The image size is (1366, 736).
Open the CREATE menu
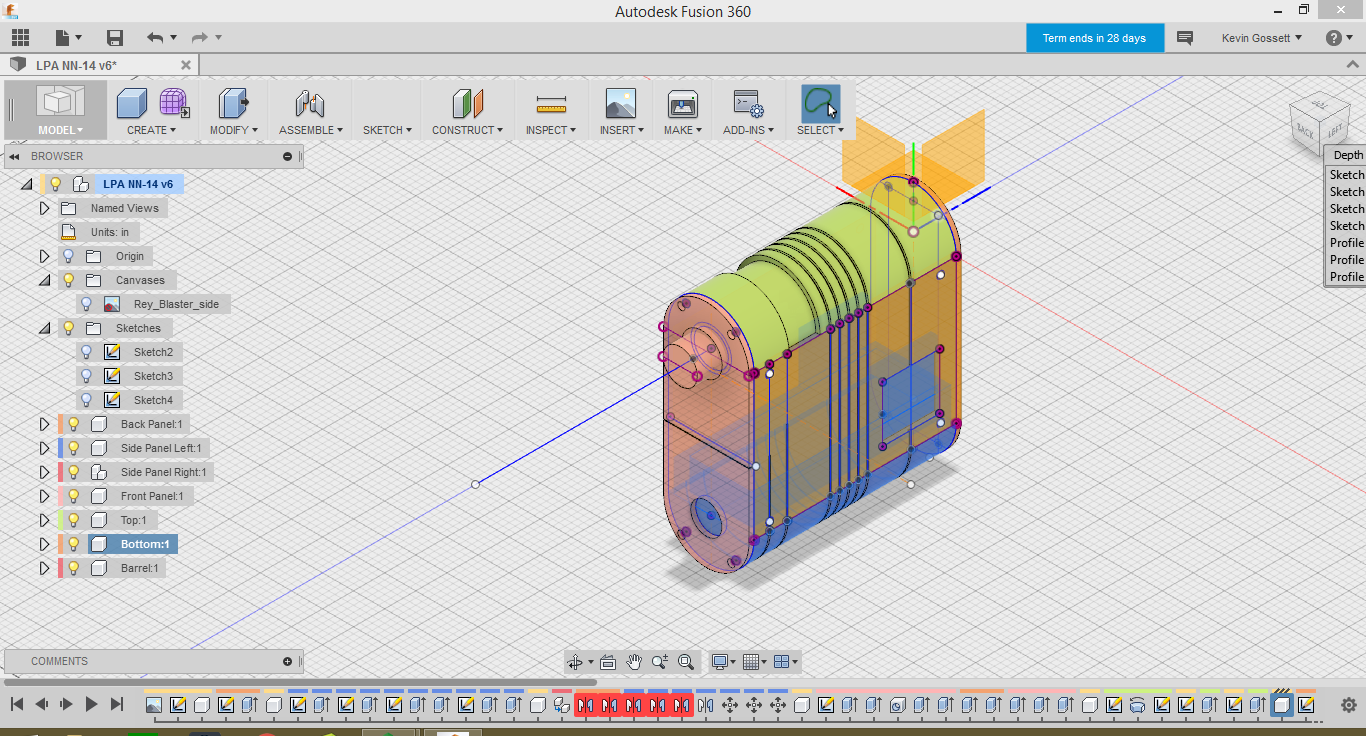click(151, 130)
